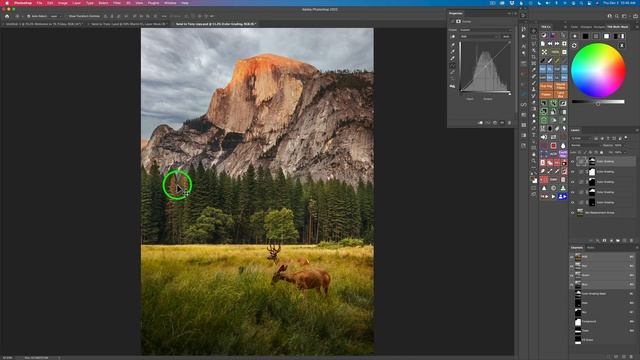Select the draw-curve pencil in Curves properties
Image resolution: width=640 pixels, height=360 pixels.
[x=453, y=72]
